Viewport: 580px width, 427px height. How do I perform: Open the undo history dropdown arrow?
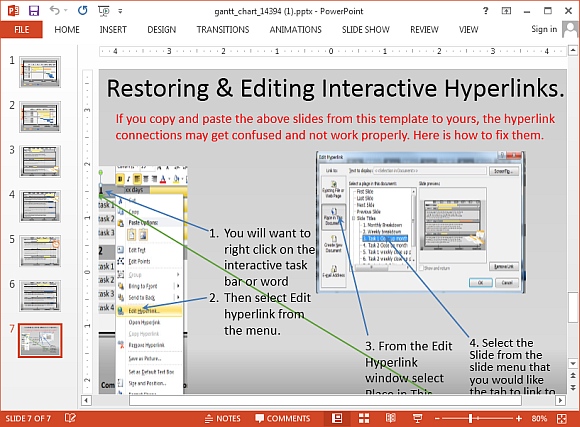coord(66,11)
